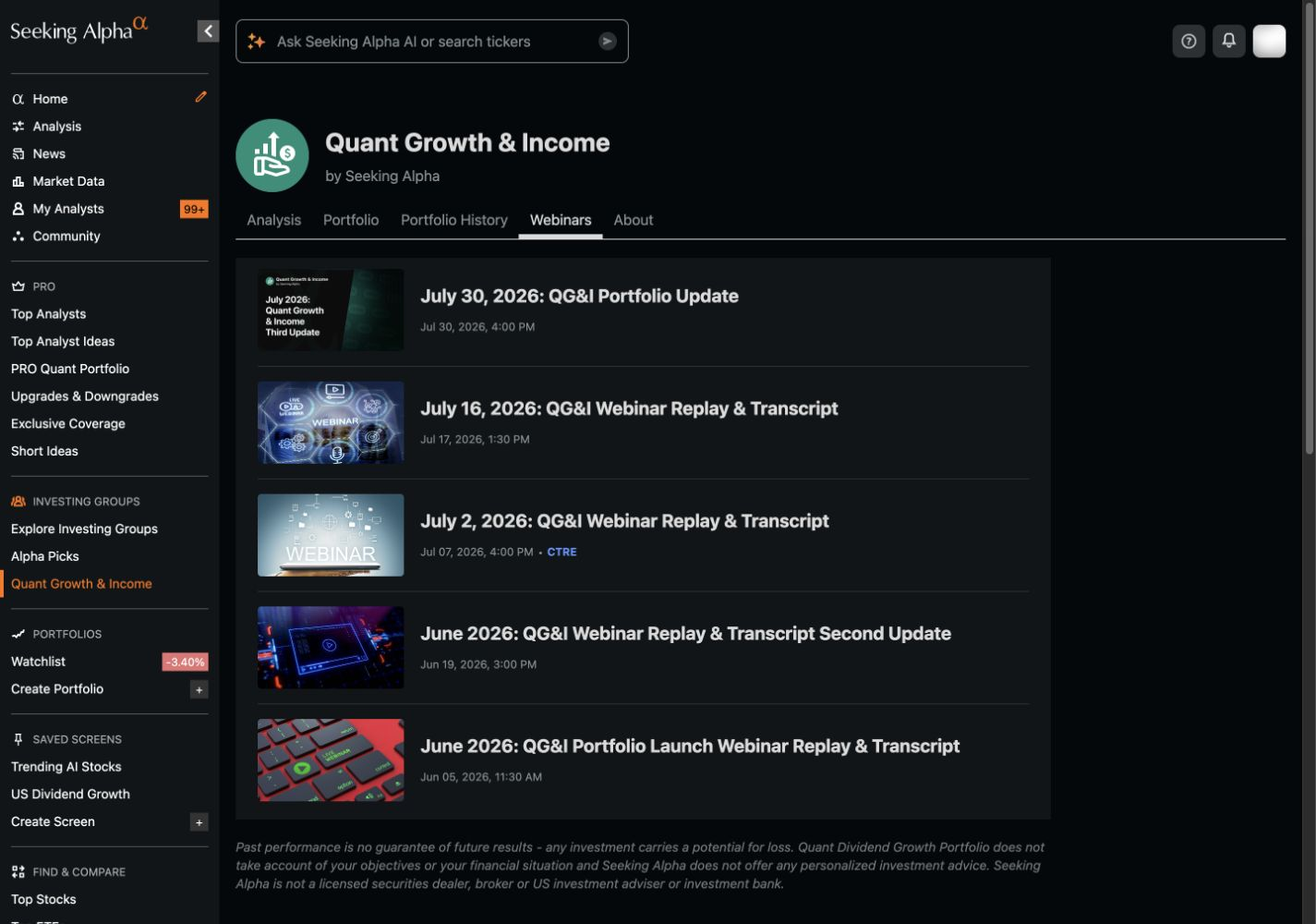1316x924 pixels.
Task: Click the My Analysts person icon
Action: tap(18, 209)
